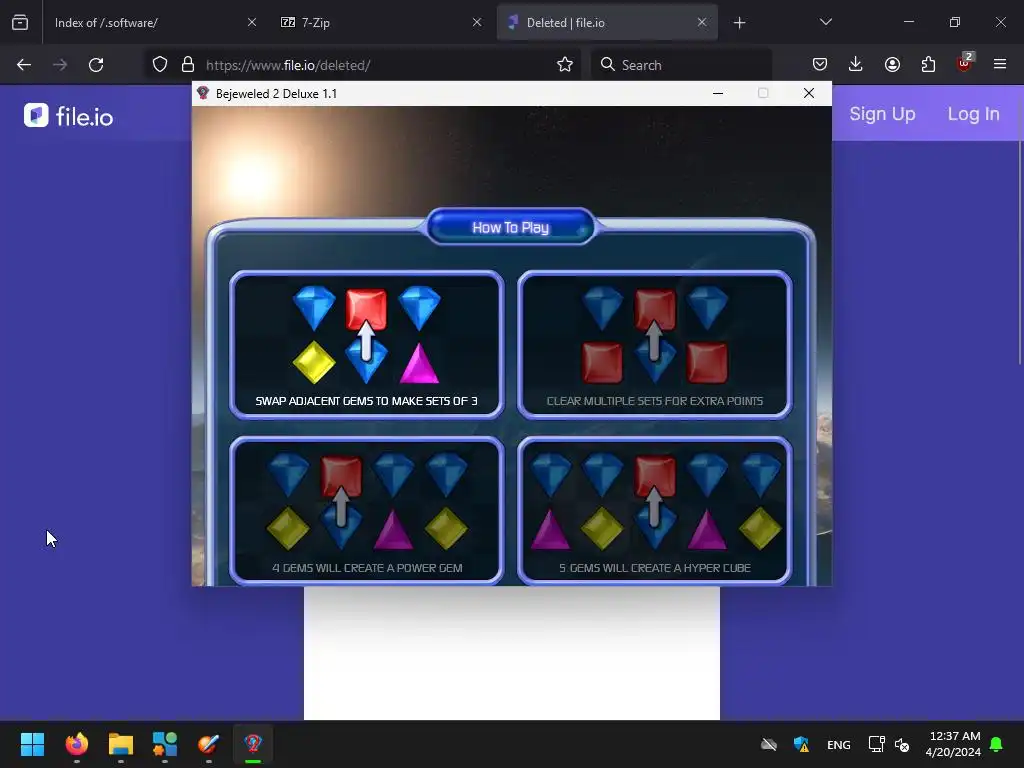Open the tracking protection shield icon
The height and width of the screenshot is (768, 1024).
tap(160, 65)
